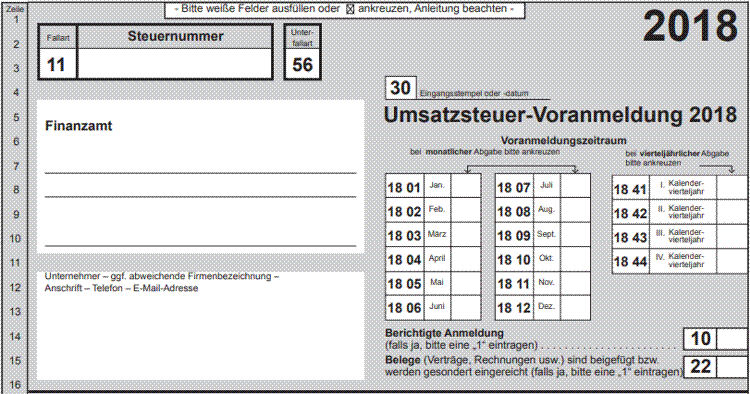
Task: Tick the Nov. 18 11 period checkbox
Action: click(x=575, y=283)
